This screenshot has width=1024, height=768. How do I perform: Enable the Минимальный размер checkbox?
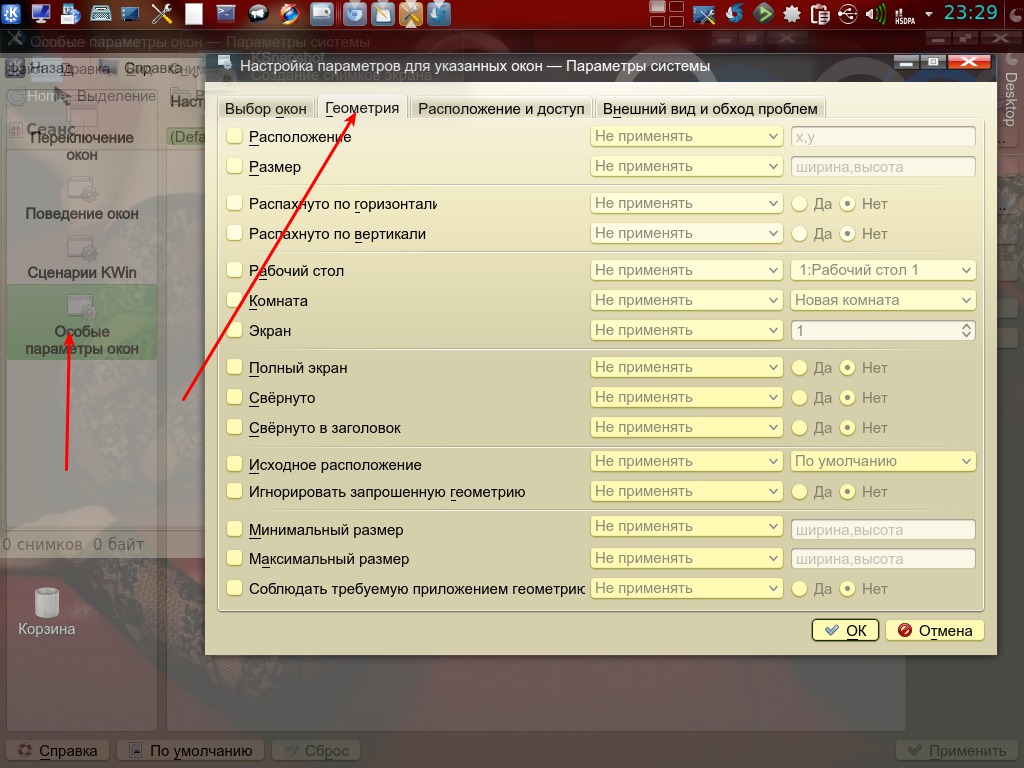tap(234, 530)
